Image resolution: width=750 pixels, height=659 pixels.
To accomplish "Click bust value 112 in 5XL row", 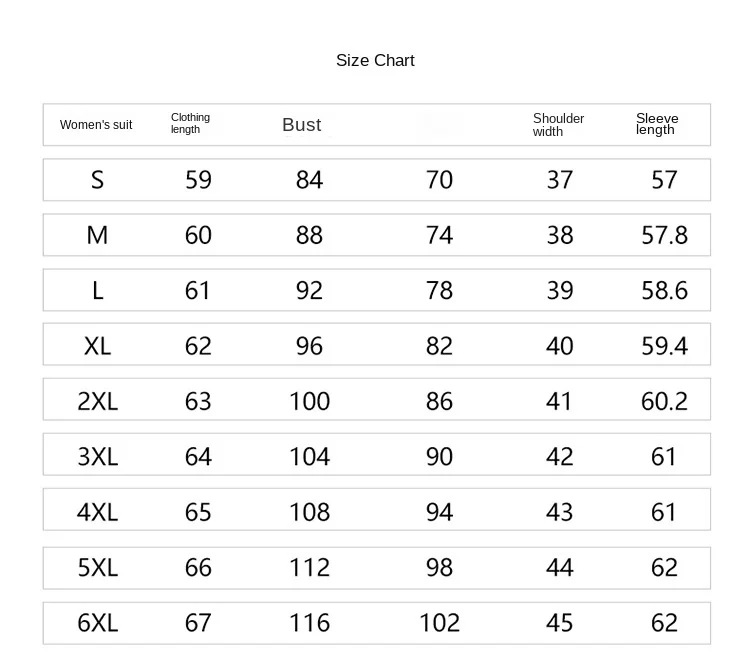I will point(310,568).
